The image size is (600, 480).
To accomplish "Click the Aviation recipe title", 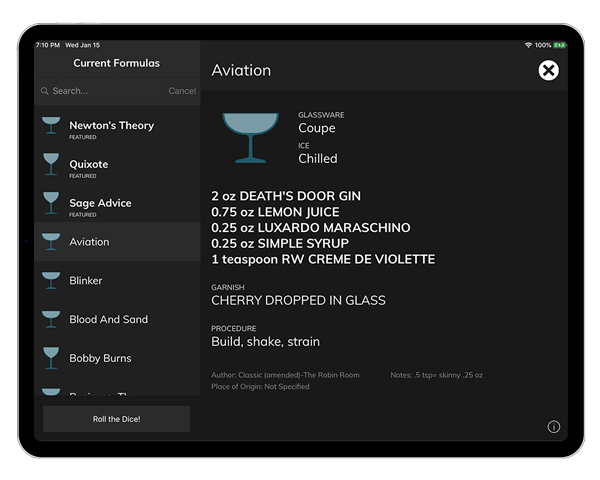I will click(x=241, y=70).
